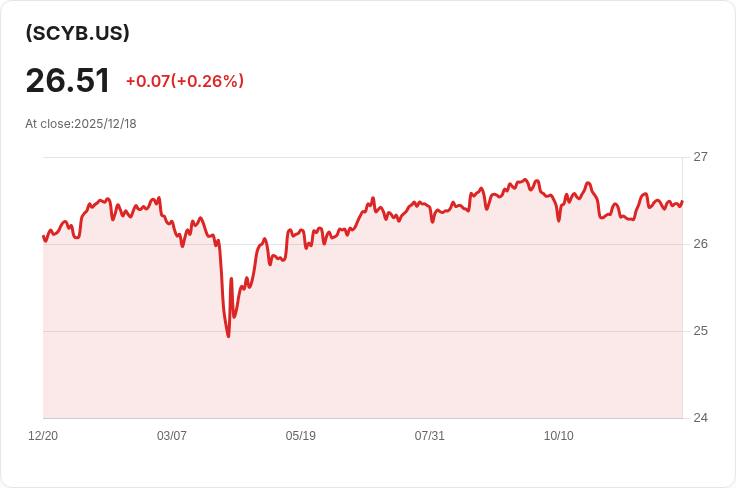Image resolution: width=736 pixels, height=488 pixels.
Task: Click the 27 y-axis label
Action: coord(700,157)
